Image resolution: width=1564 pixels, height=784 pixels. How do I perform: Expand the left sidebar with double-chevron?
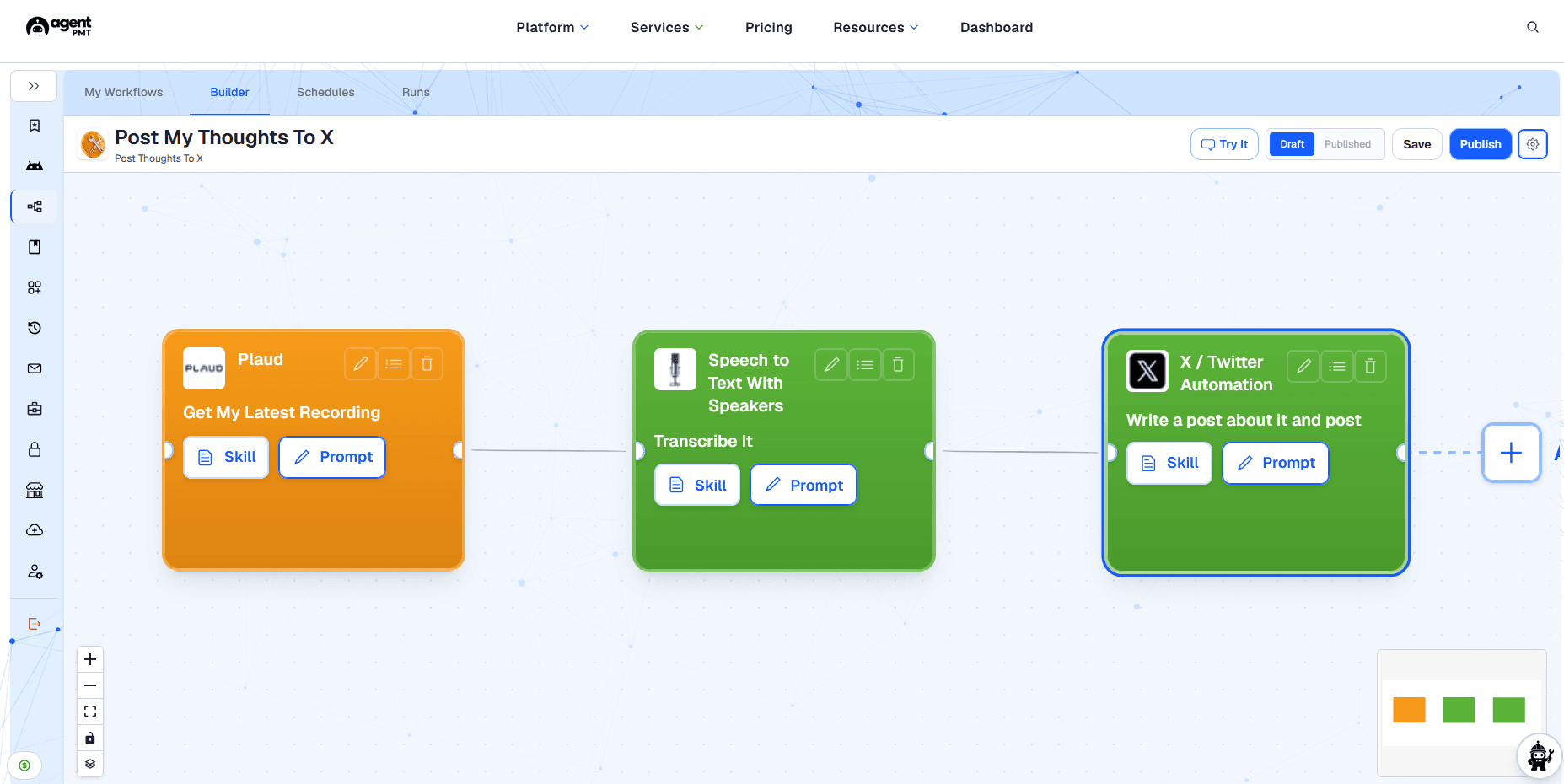[34, 86]
